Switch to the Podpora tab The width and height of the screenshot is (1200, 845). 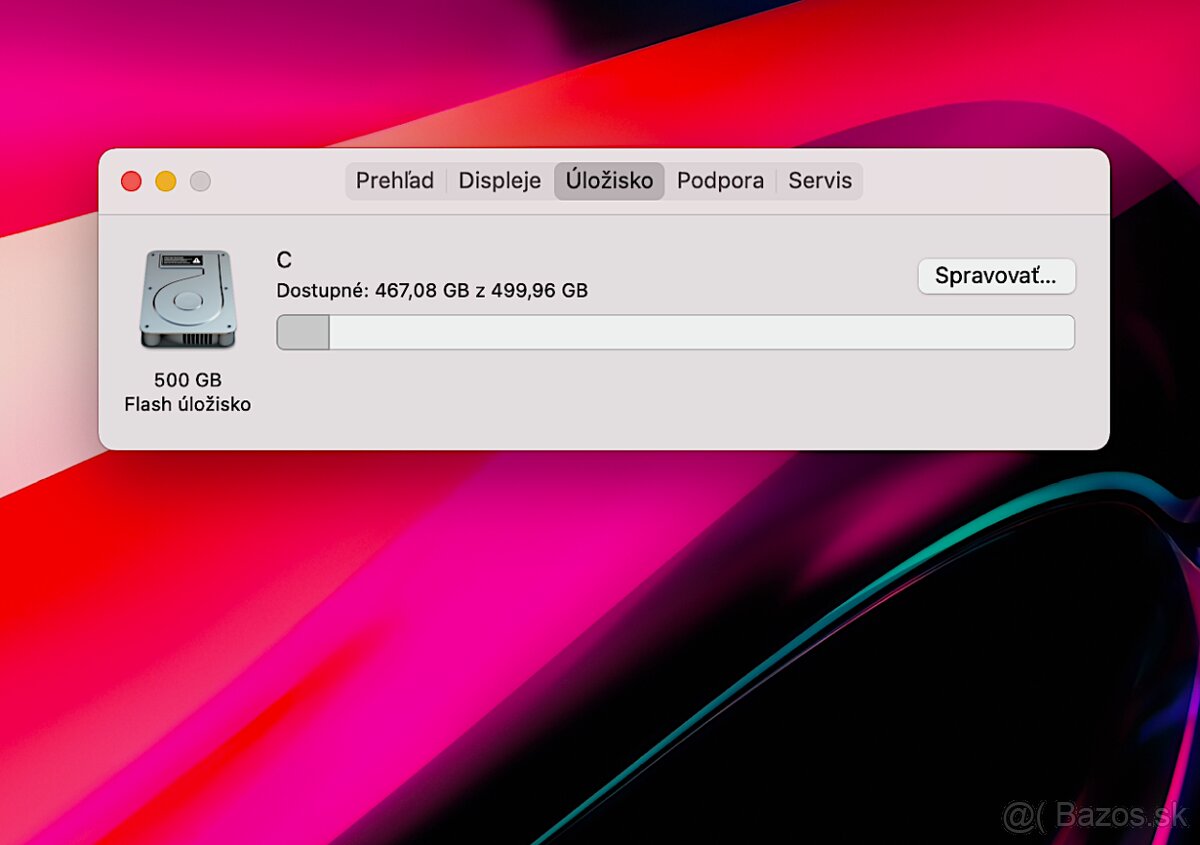[x=721, y=181]
